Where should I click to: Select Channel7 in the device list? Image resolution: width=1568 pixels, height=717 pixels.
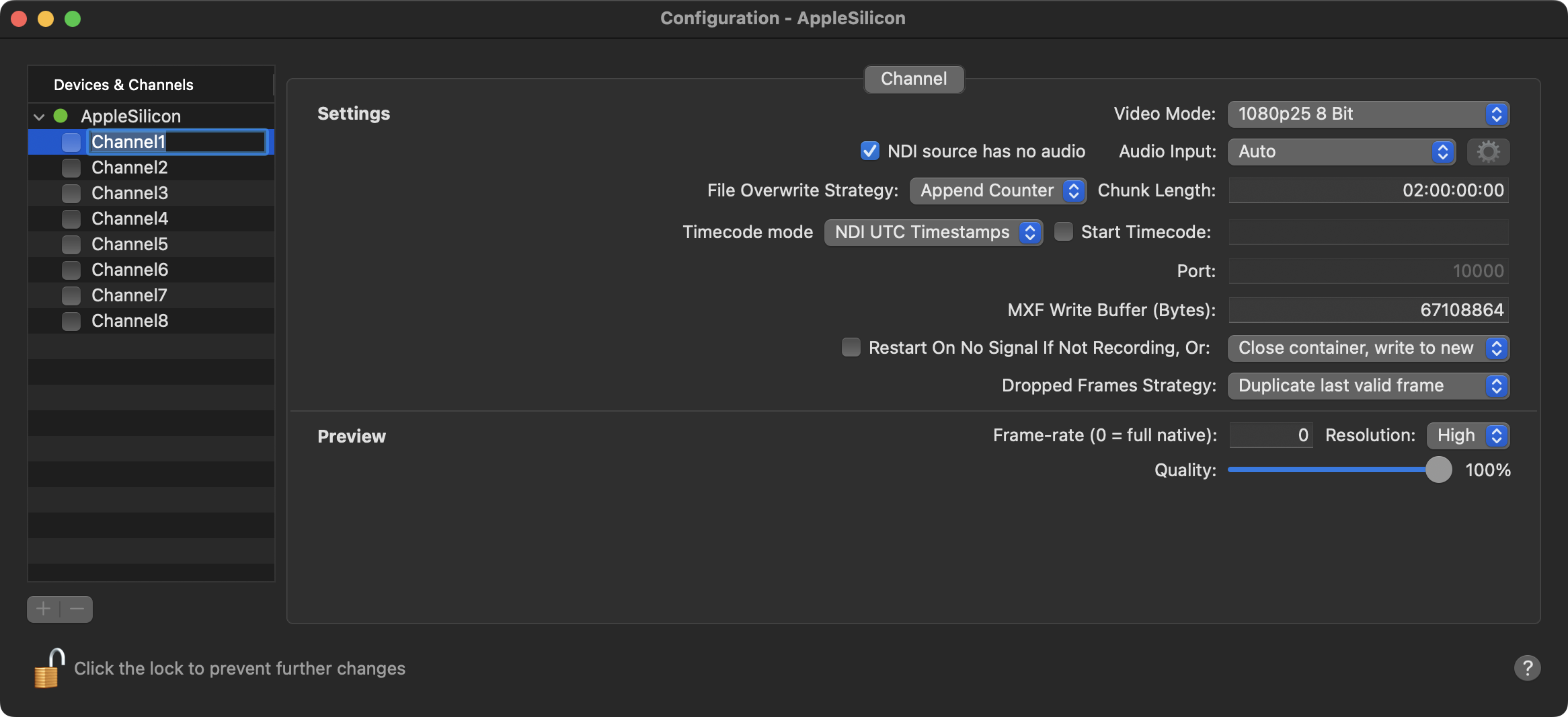(x=151, y=295)
